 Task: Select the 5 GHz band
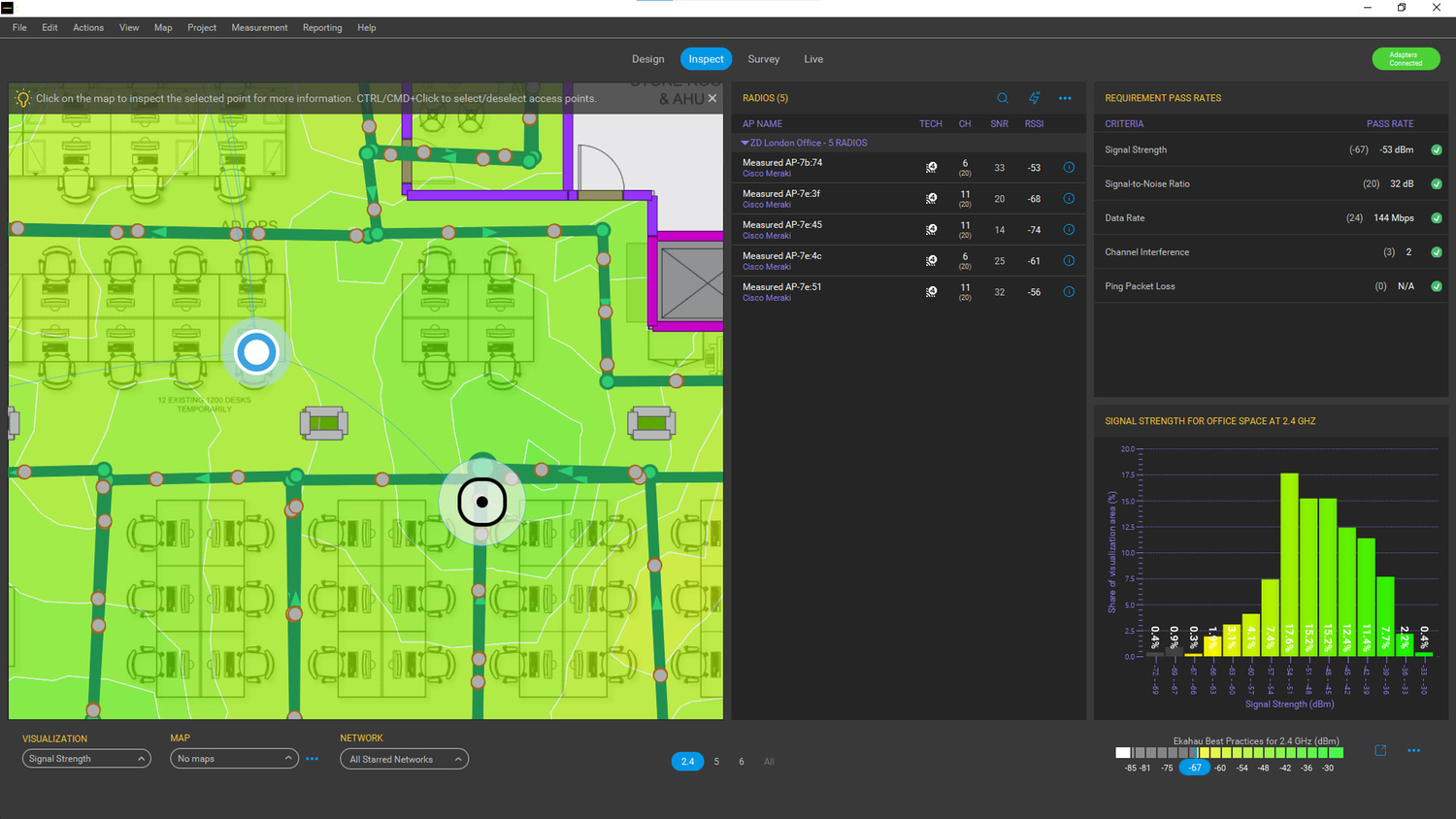coord(716,761)
